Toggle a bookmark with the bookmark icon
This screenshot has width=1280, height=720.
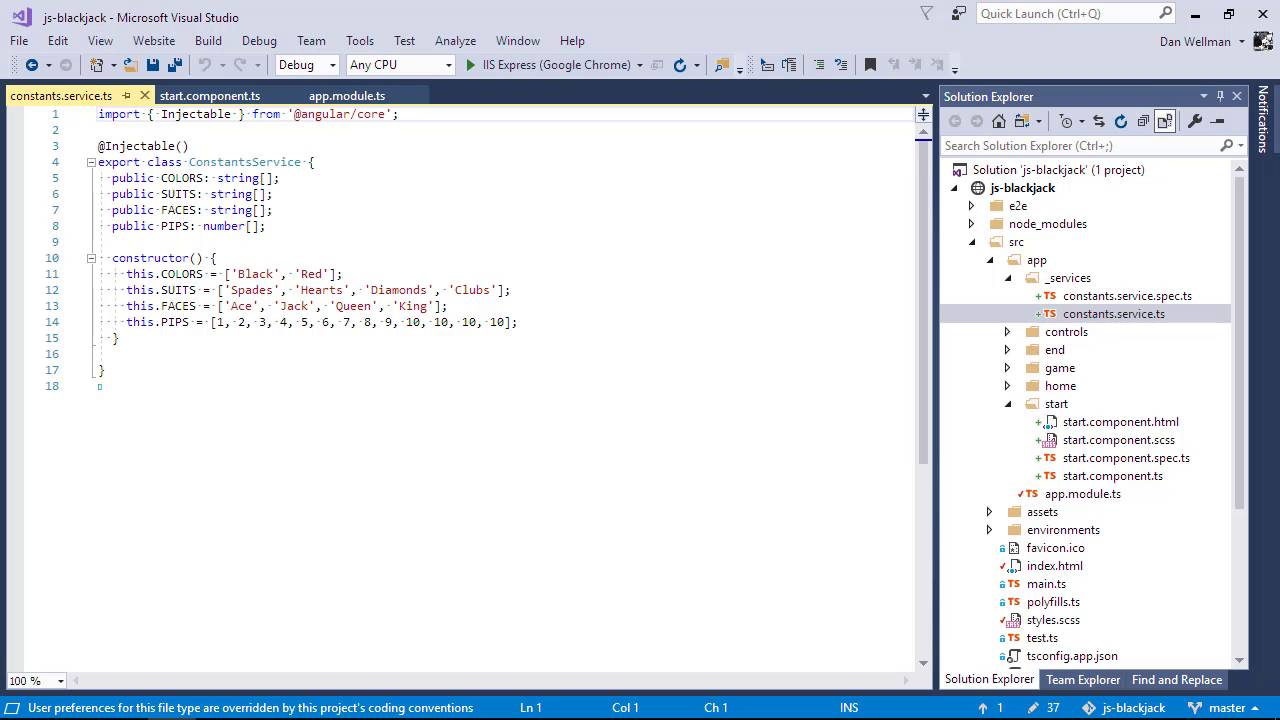click(870, 65)
